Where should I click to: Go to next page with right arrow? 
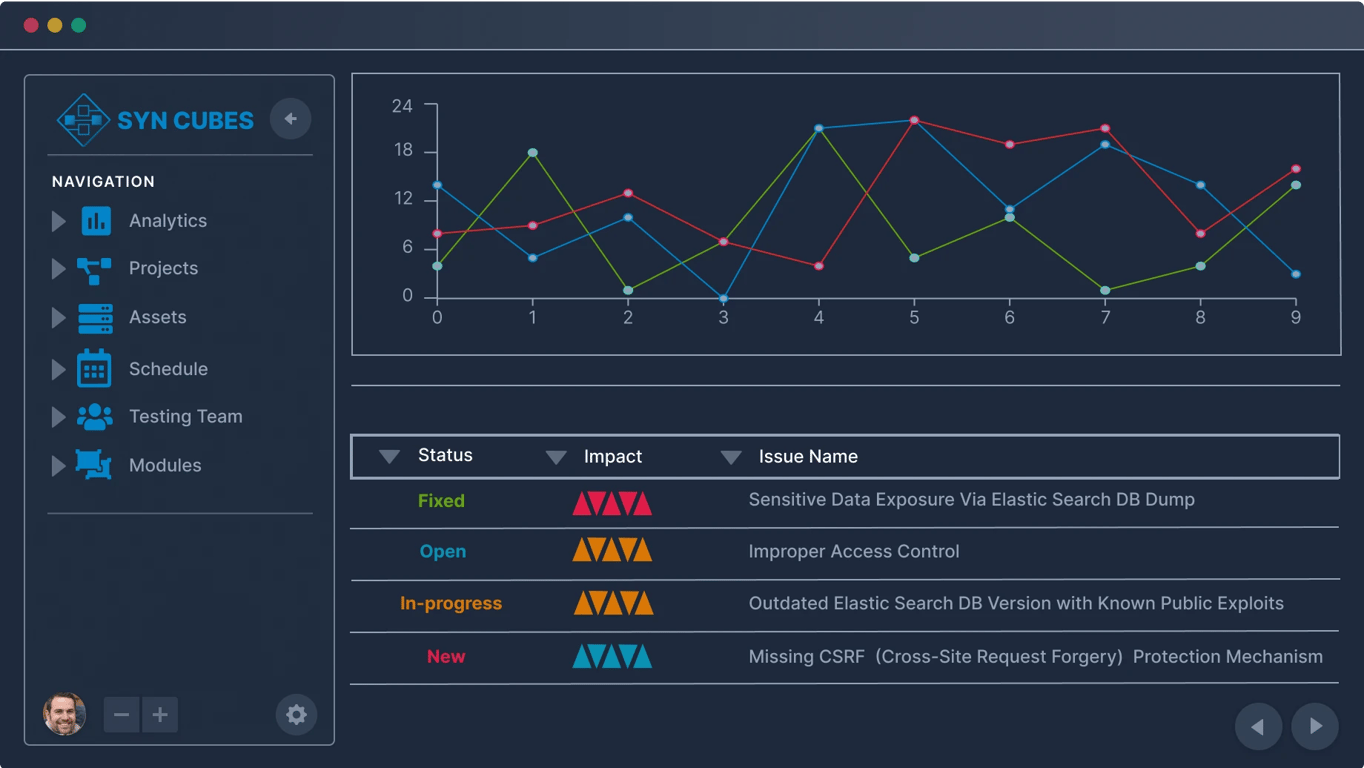tap(1315, 726)
